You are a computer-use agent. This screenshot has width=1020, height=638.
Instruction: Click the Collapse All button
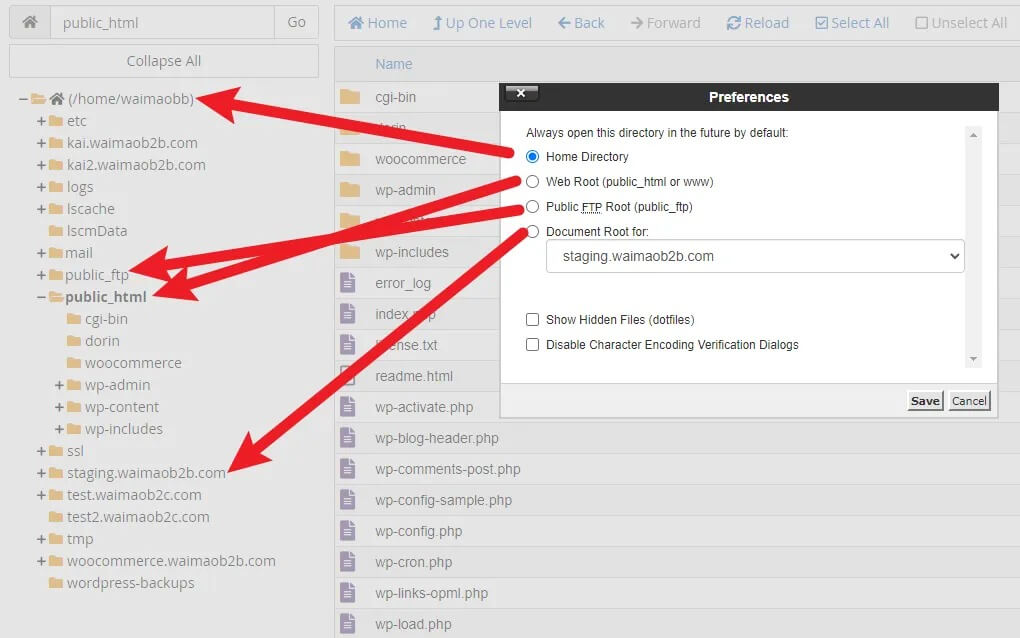[164, 61]
